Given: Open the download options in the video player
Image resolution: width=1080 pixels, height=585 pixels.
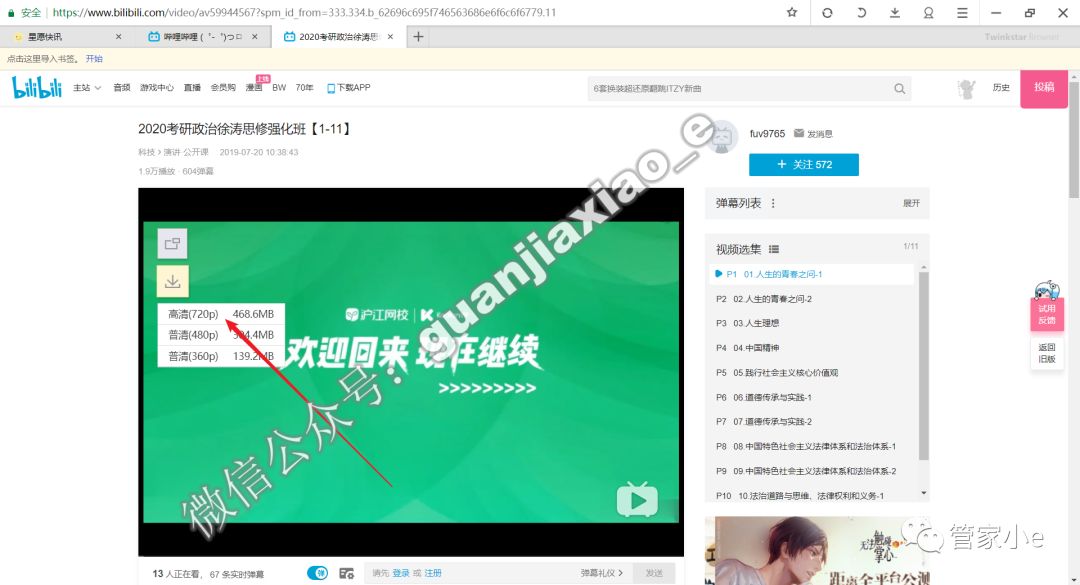Looking at the screenshot, I should click(172, 281).
